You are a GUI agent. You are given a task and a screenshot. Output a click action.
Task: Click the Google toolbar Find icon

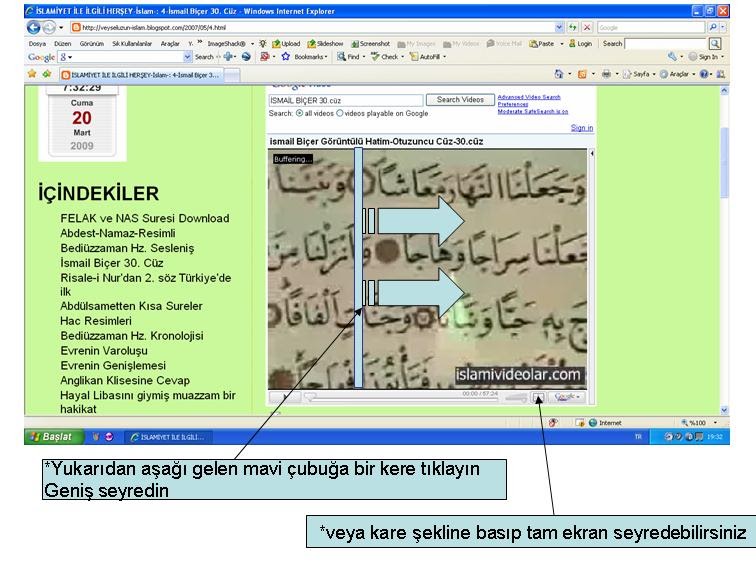(x=341, y=56)
